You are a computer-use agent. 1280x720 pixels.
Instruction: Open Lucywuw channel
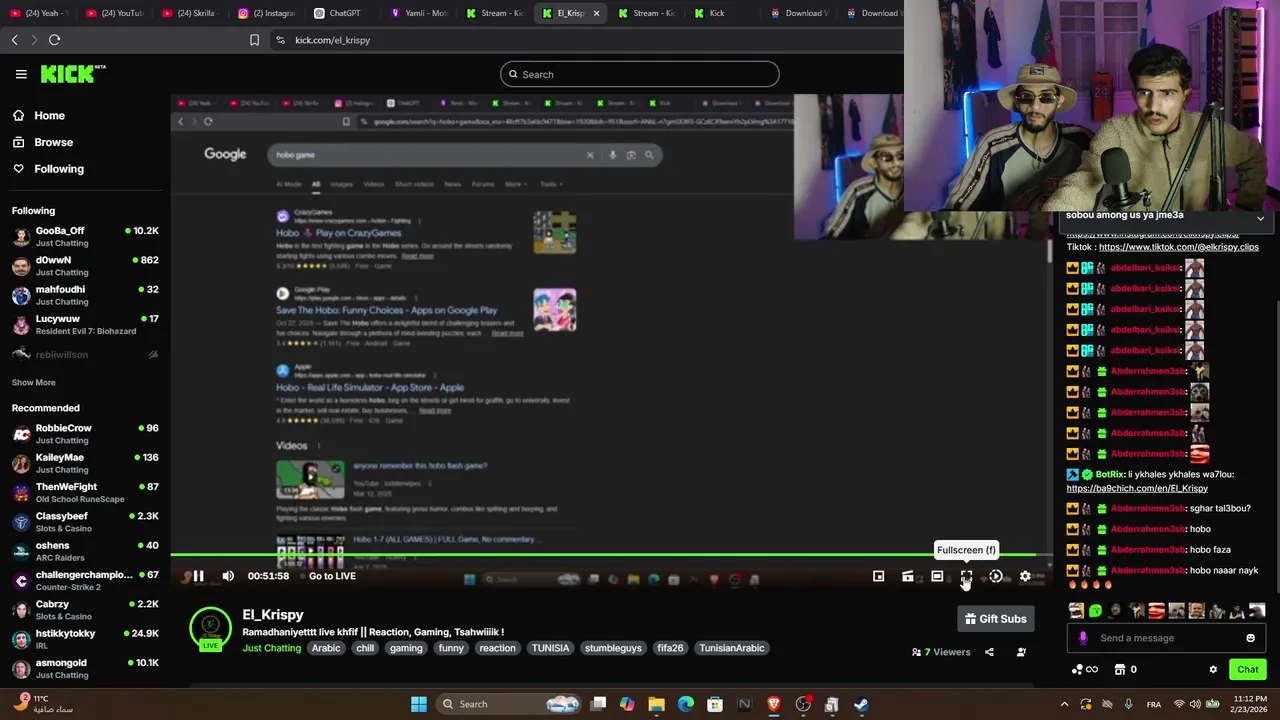coord(85,324)
